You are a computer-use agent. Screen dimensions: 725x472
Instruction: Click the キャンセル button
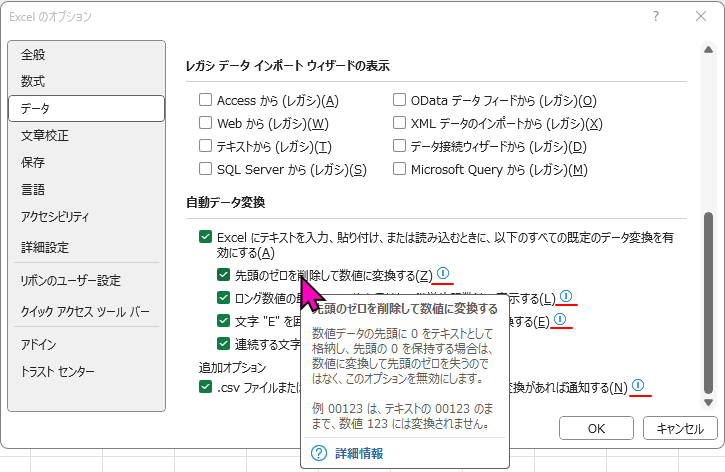(680, 429)
